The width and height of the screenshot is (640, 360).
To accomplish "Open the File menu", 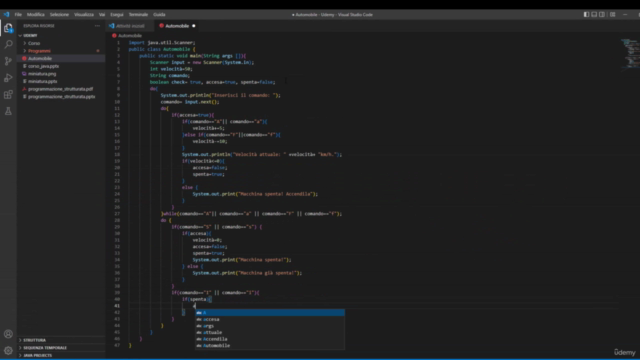I will pyautogui.click(x=18, y=14).
